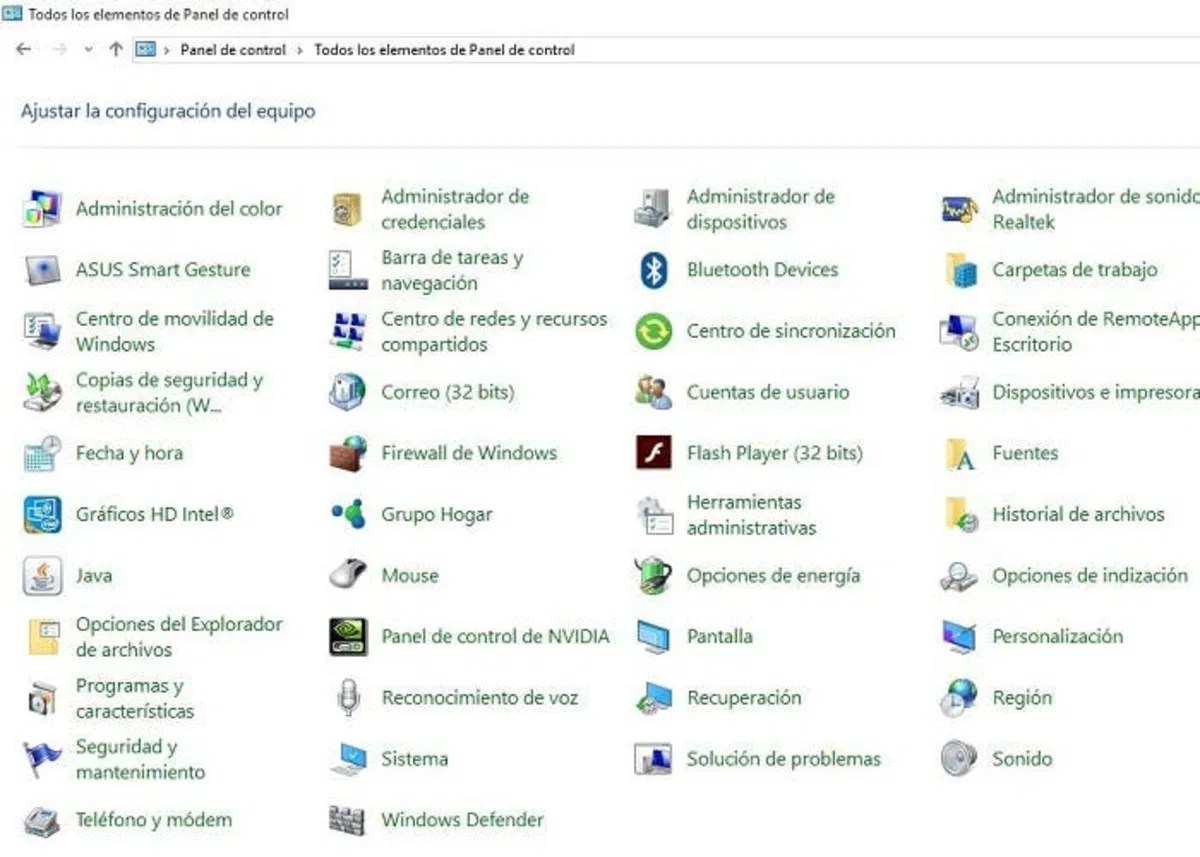This screenshot has width=1200, height=857.
Task: Click the Fuentes folder icon
Action: (960, 454)
